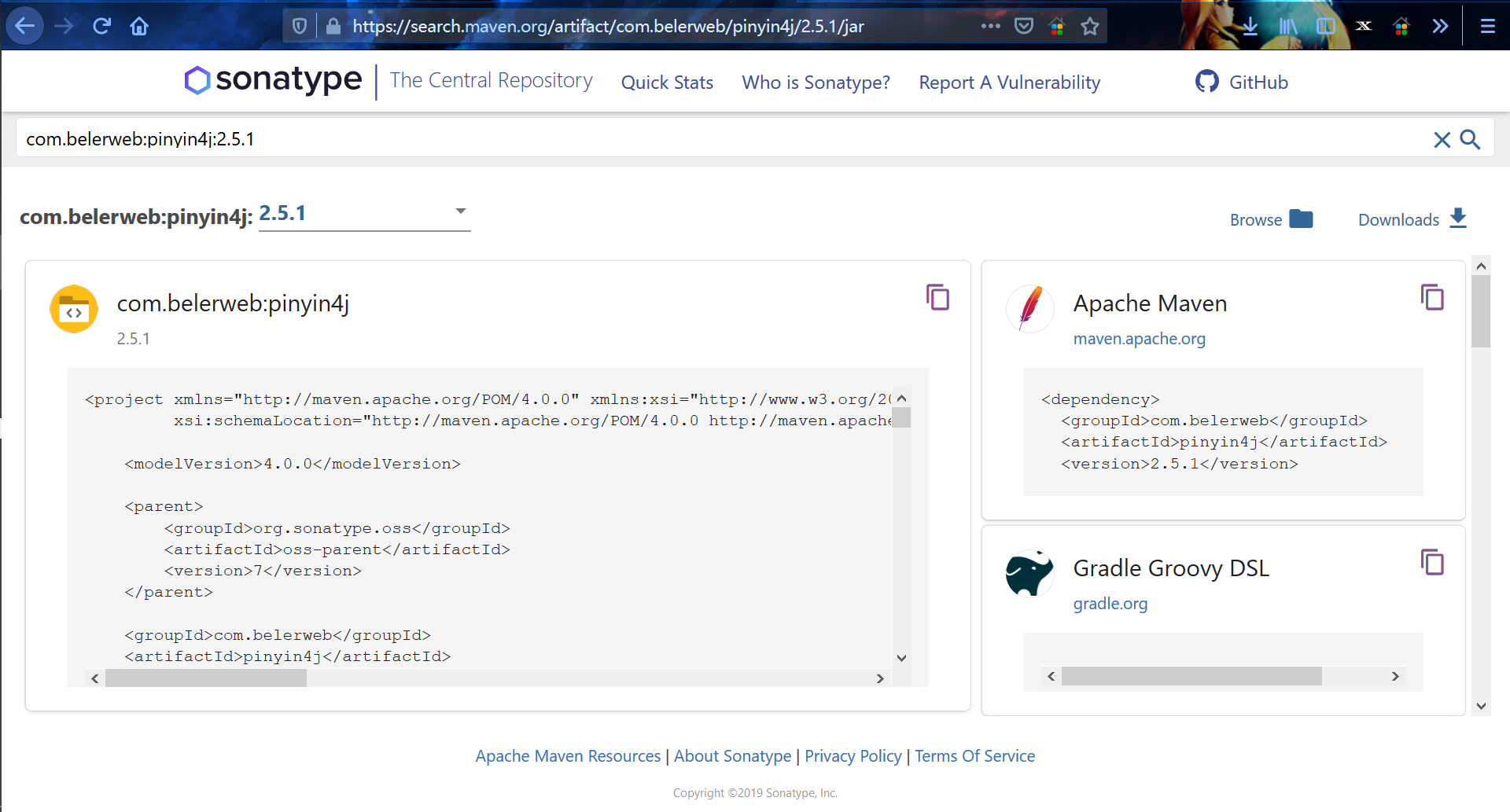Open the Firefox hamburger menu
Screen dimensions: 1510x812
1487,26
